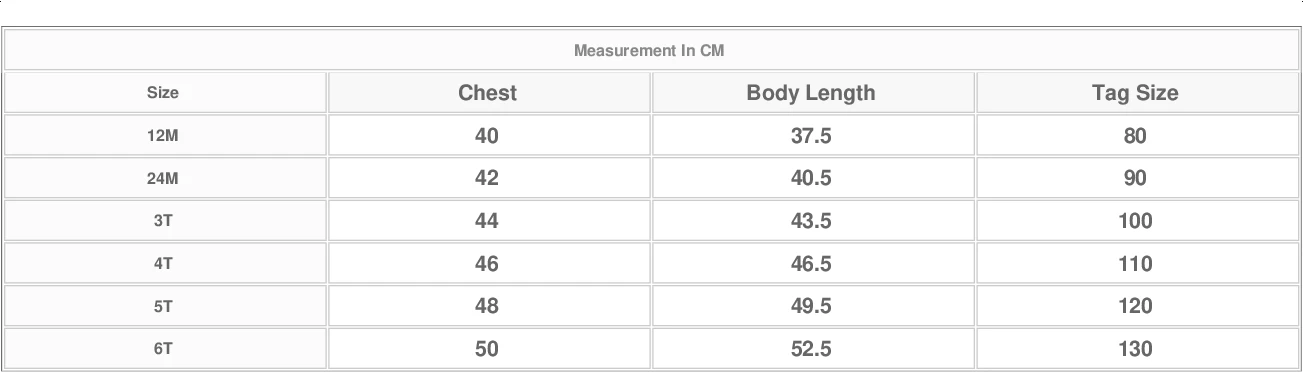Viewport: 1303px width, 372px height.
Task: Select the 24M size row label
Action: click(x=163, y=178)
